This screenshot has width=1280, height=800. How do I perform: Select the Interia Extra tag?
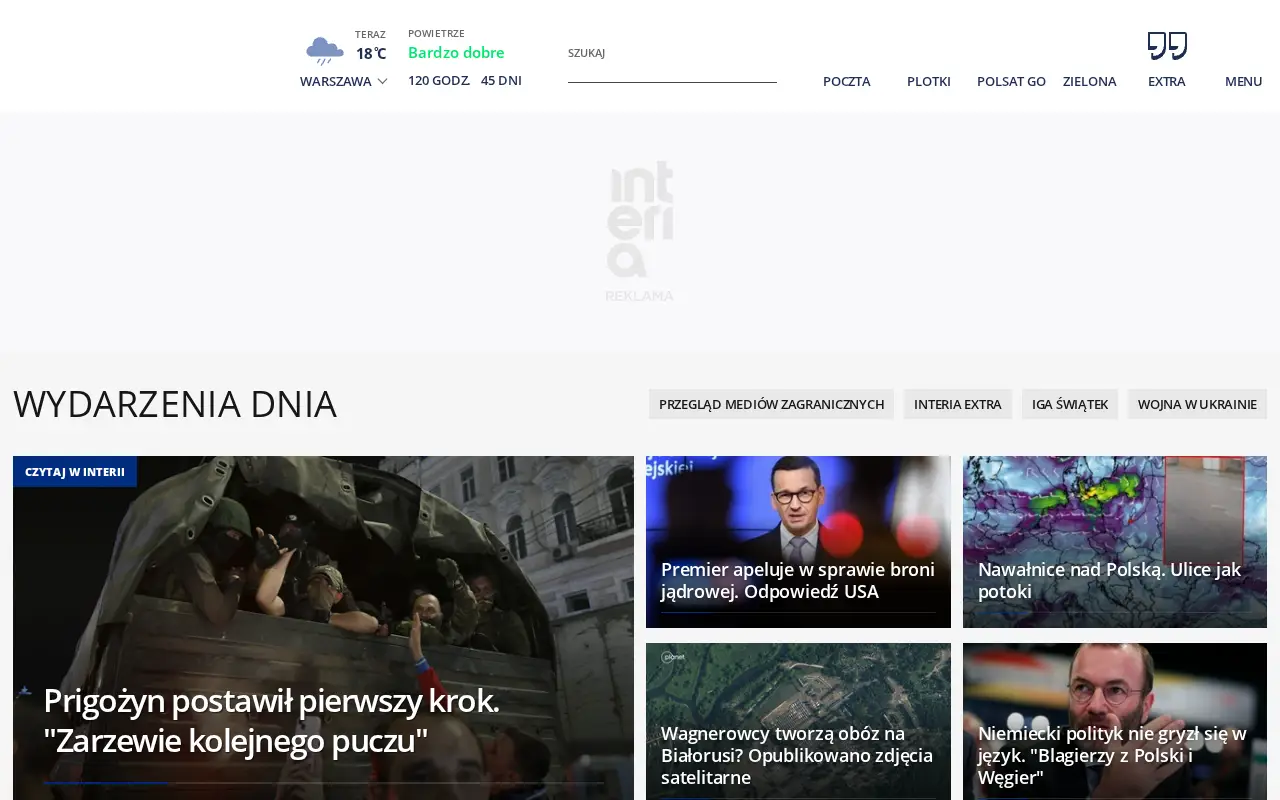(x=958, y=404)
